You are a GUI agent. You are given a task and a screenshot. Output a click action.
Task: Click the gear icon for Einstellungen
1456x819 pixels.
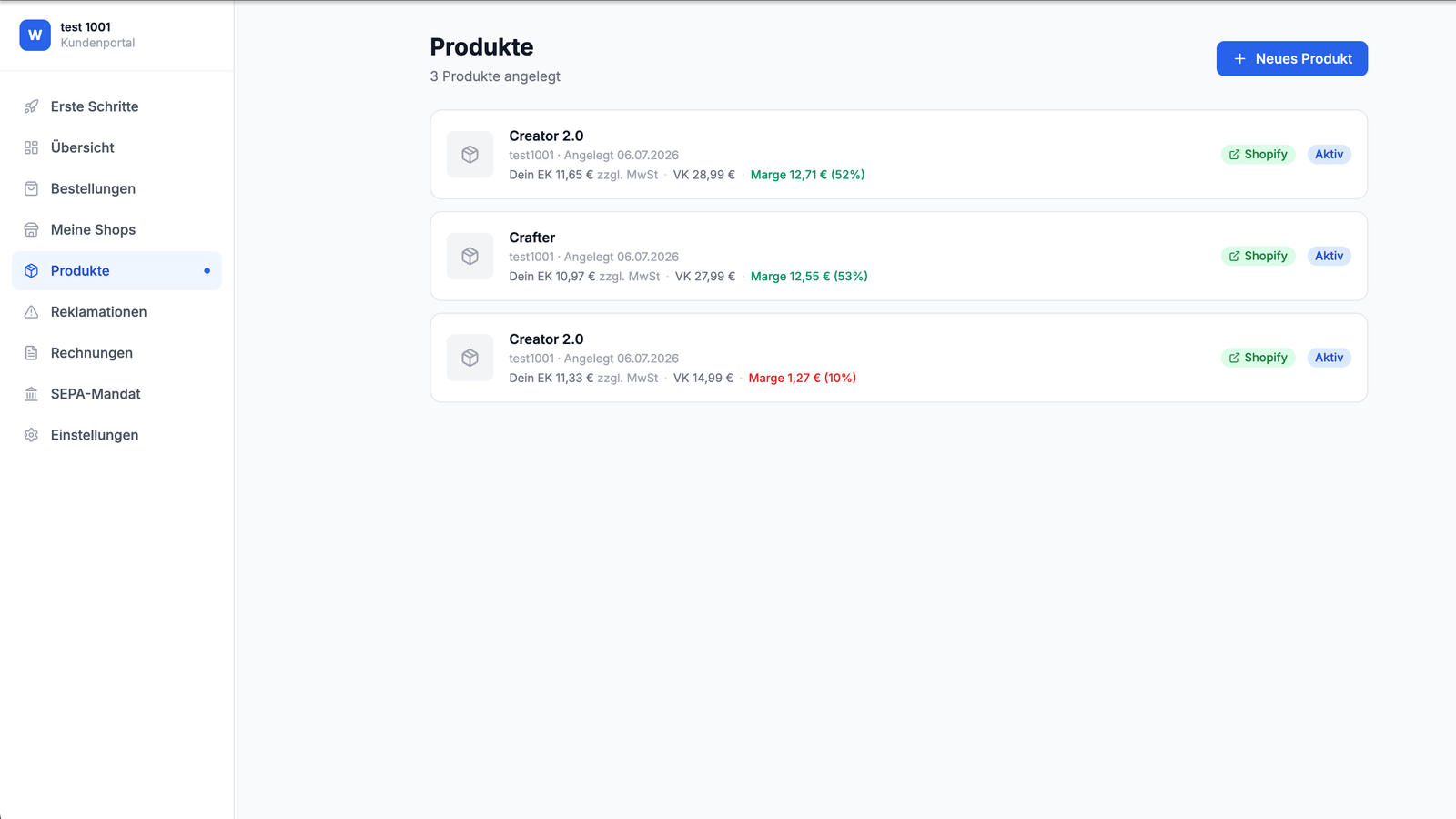[31, 435]
